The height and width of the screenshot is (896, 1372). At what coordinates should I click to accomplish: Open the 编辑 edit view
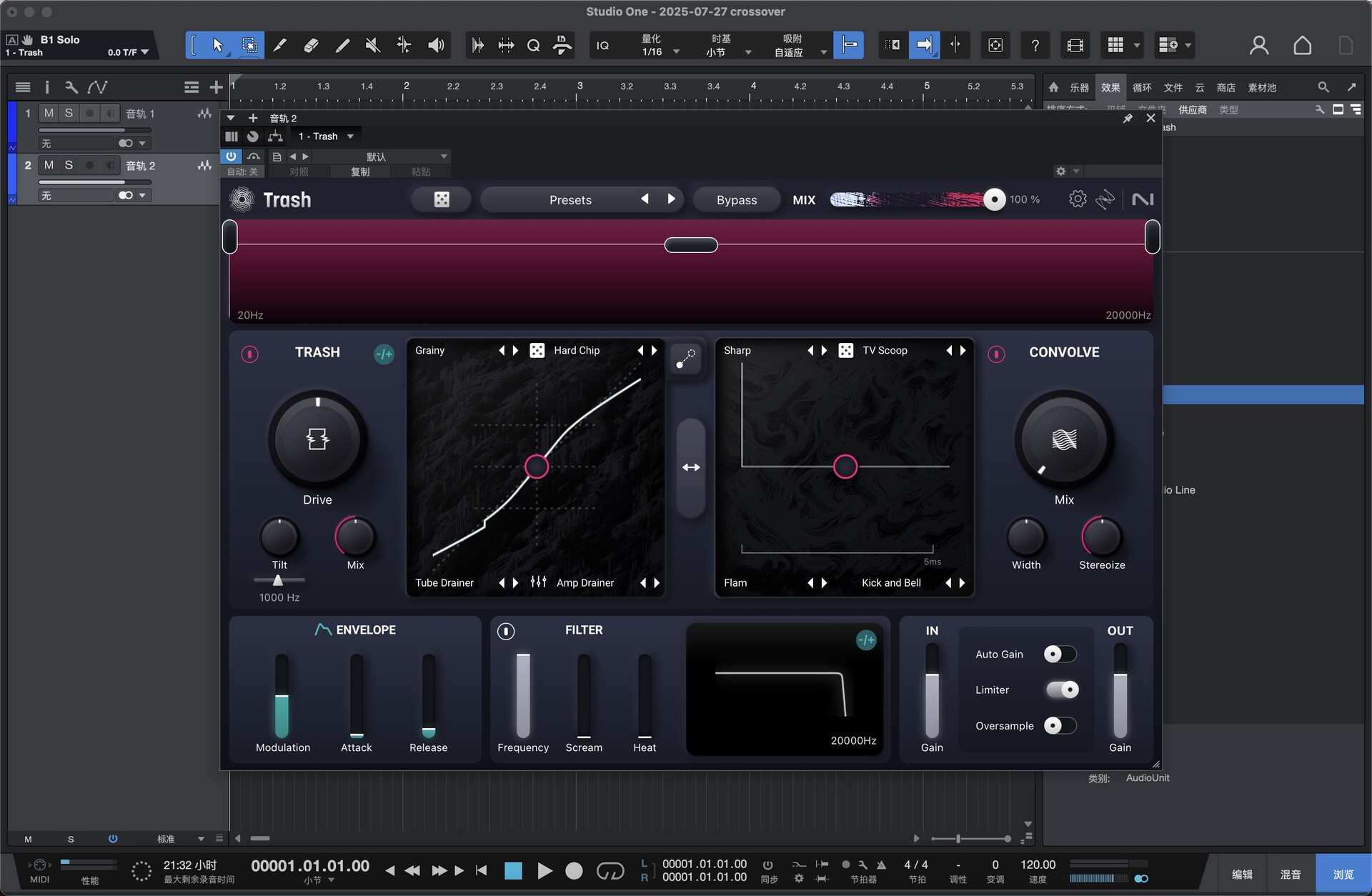pyautogui.click(x=1242, y=874)
